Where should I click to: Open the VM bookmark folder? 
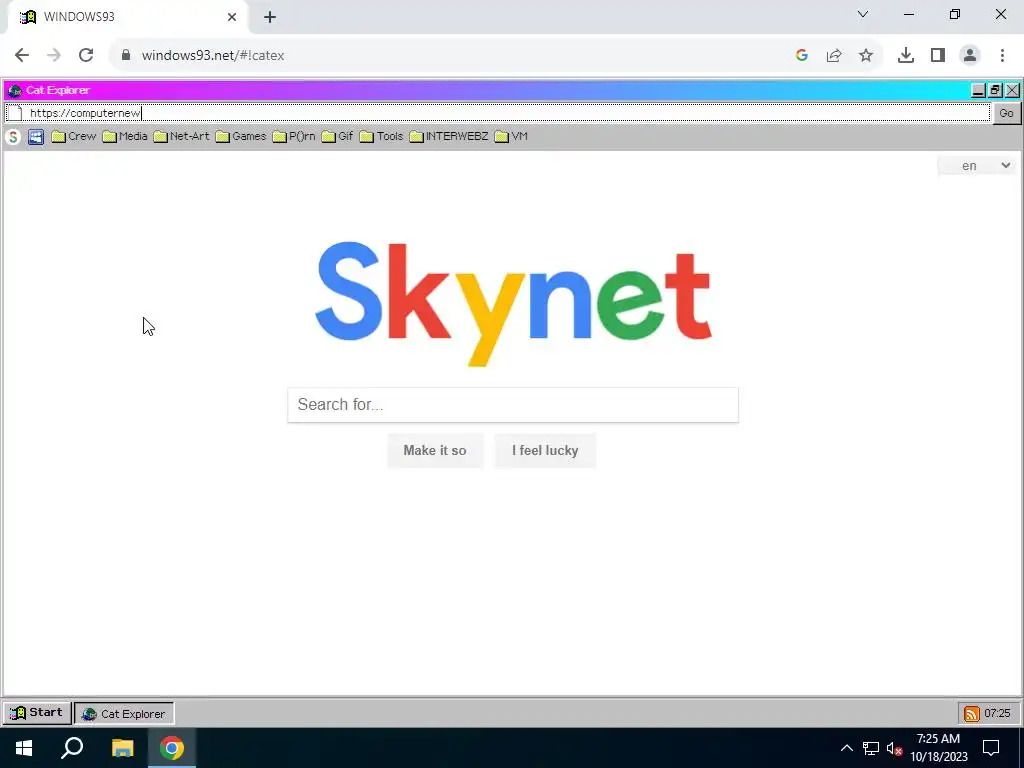pos(511,136)
